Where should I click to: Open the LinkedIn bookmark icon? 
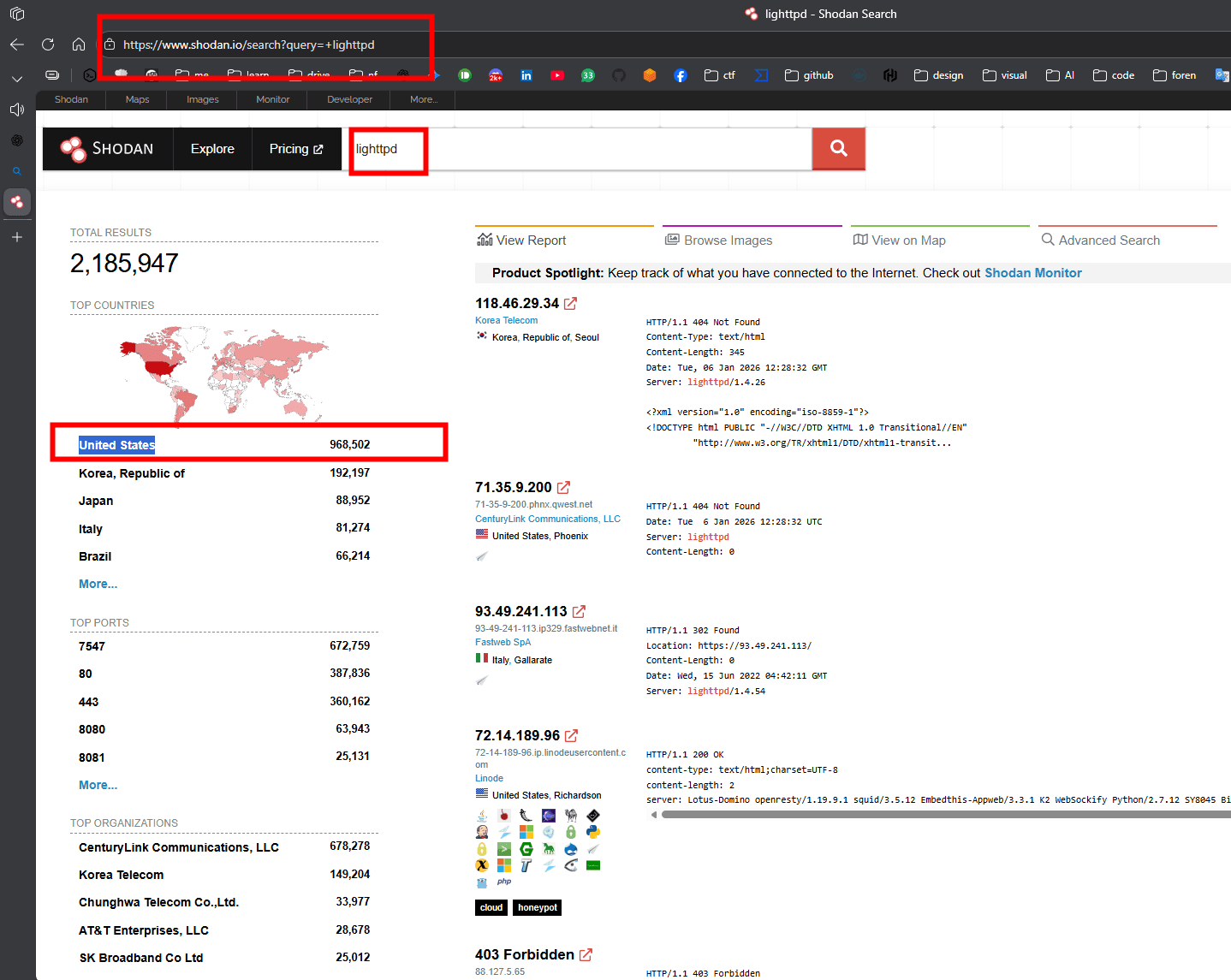click(x=526, y=75)
